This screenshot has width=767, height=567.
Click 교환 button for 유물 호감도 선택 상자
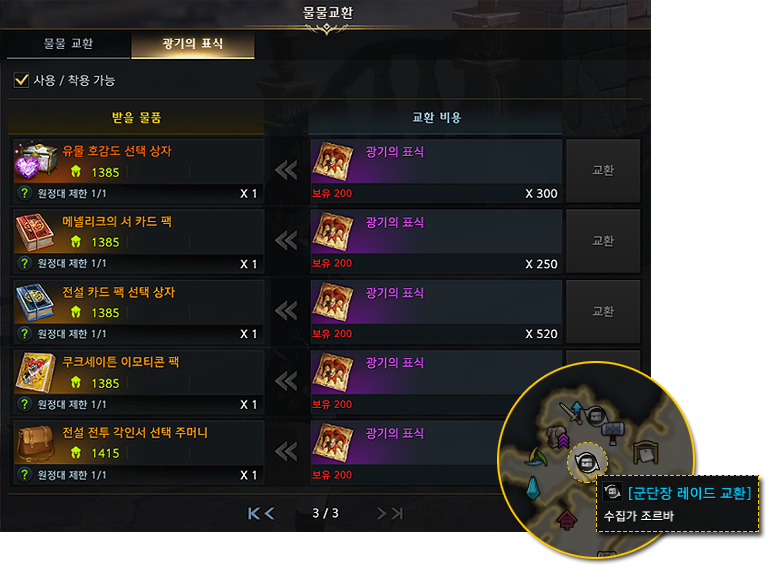point(603,170)
